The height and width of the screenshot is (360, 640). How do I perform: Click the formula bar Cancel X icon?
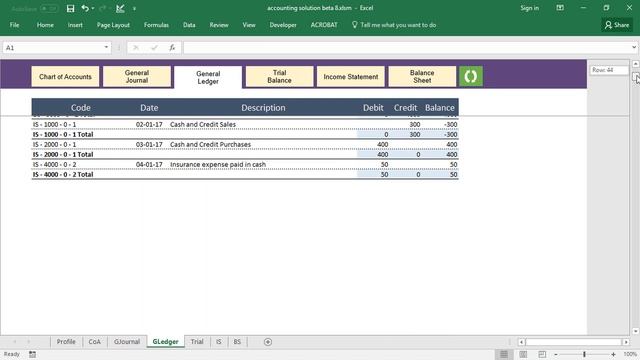[x=136, y=48]
